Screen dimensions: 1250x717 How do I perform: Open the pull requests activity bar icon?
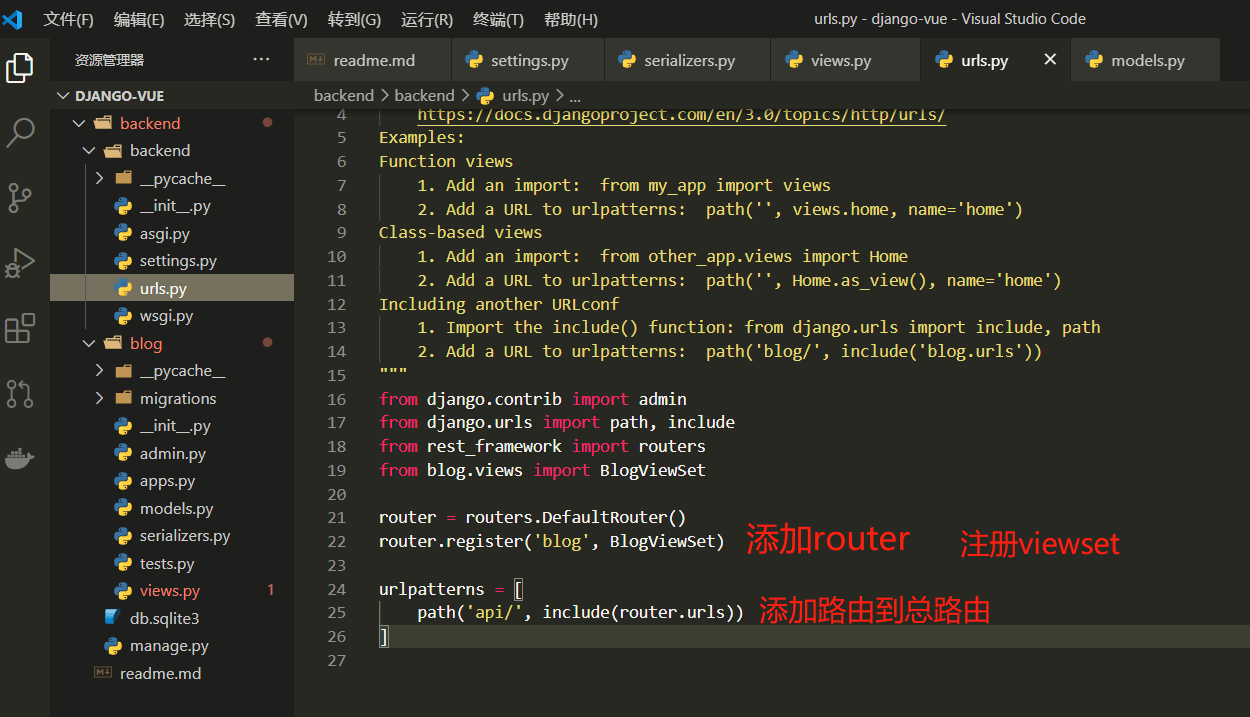click(x=21, y=393)
